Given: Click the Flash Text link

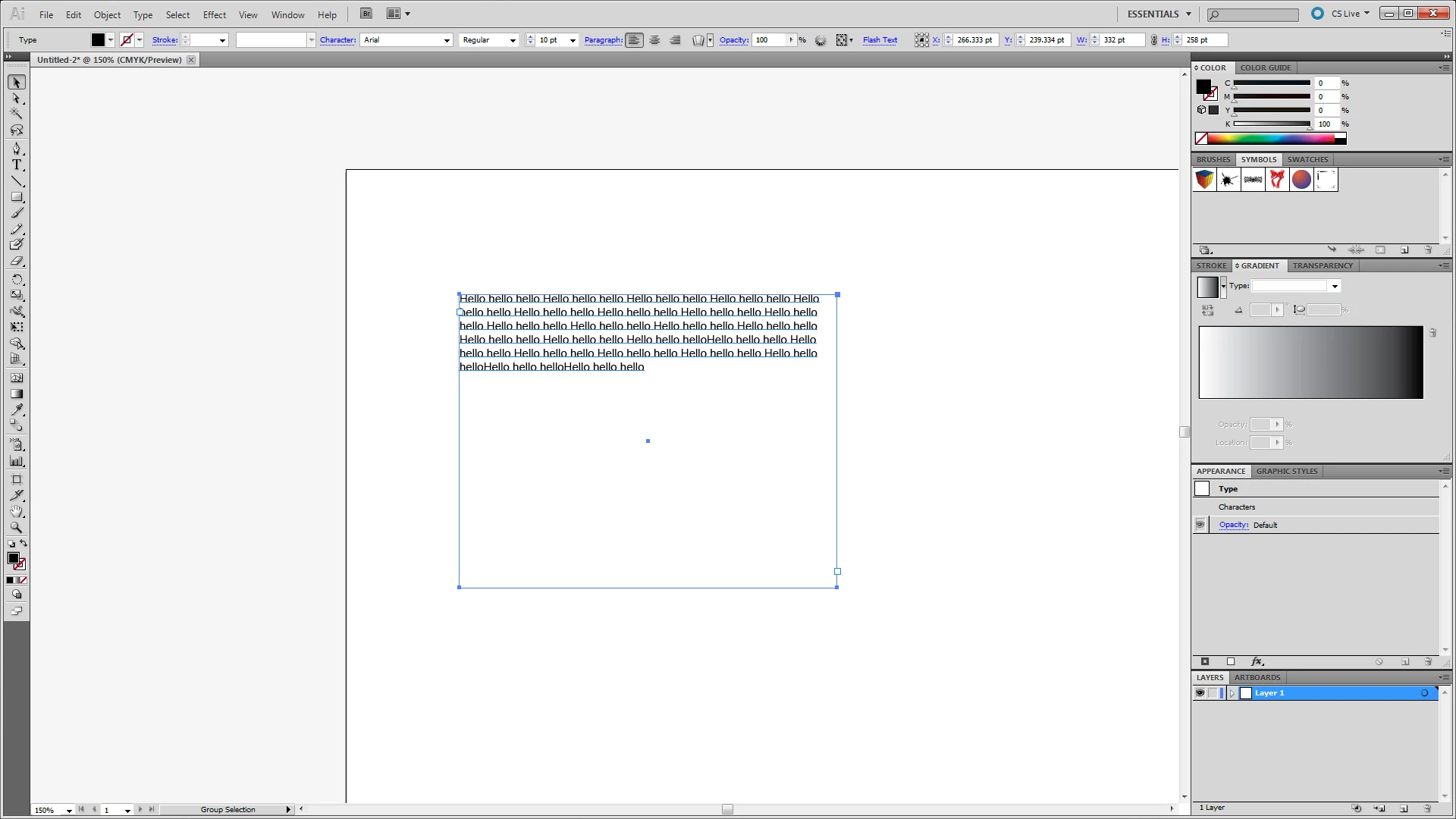Looking at the screenshot, I should (880, 40).
